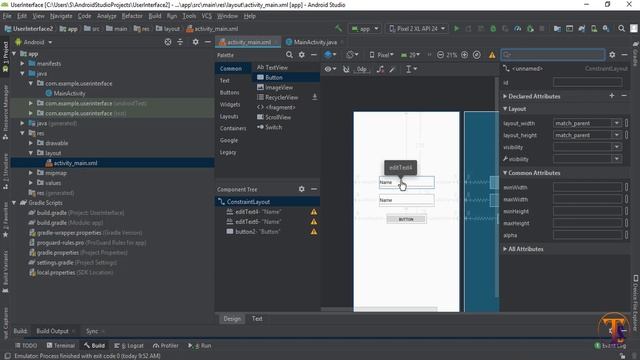Open the Refactor menu
Image resolution: width=640 pixels, height=360 pixels.
click(132, 16)
